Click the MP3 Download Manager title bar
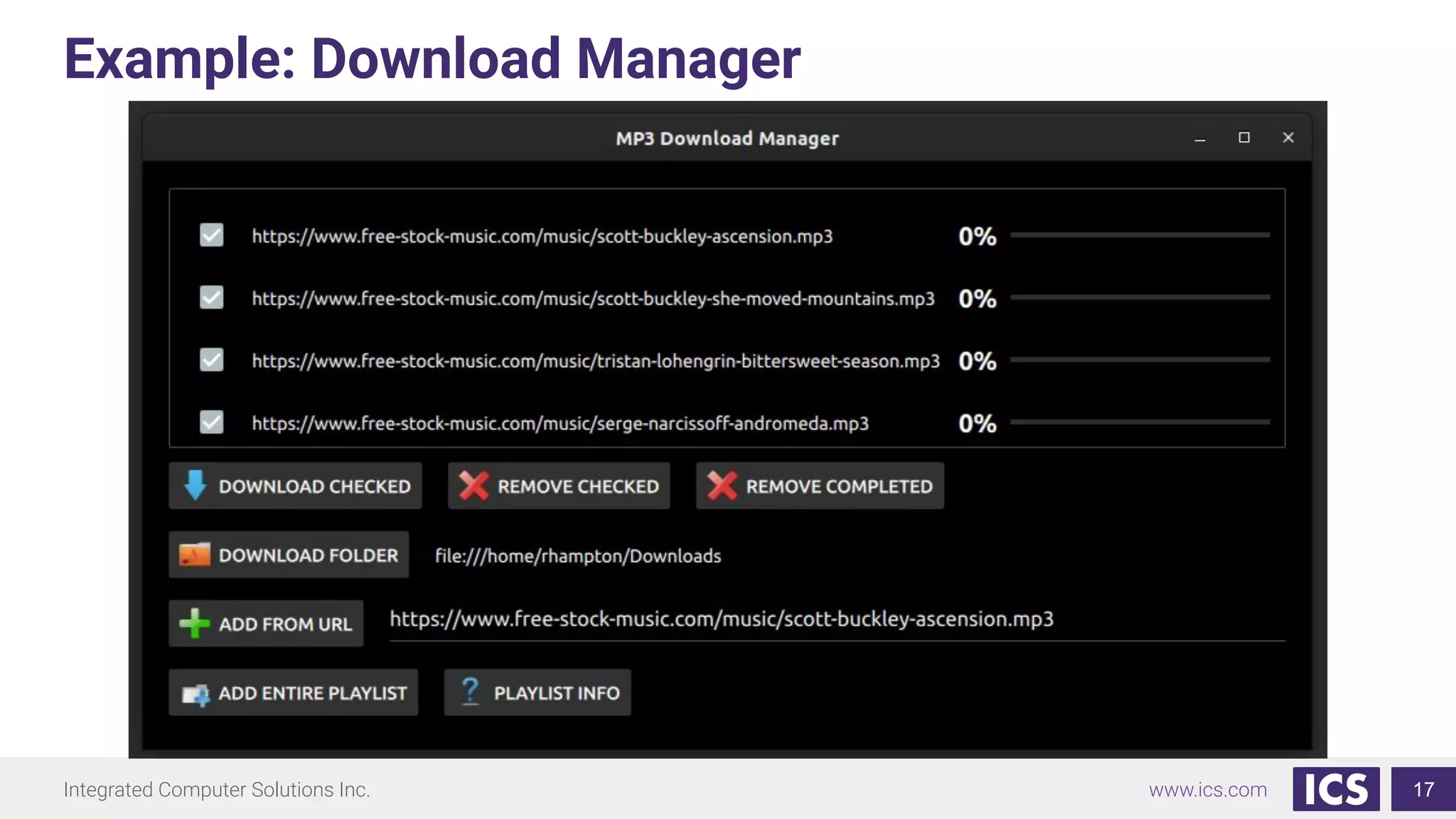The height and width of the screenshot is (819, 1456). (x=727, y=138)
